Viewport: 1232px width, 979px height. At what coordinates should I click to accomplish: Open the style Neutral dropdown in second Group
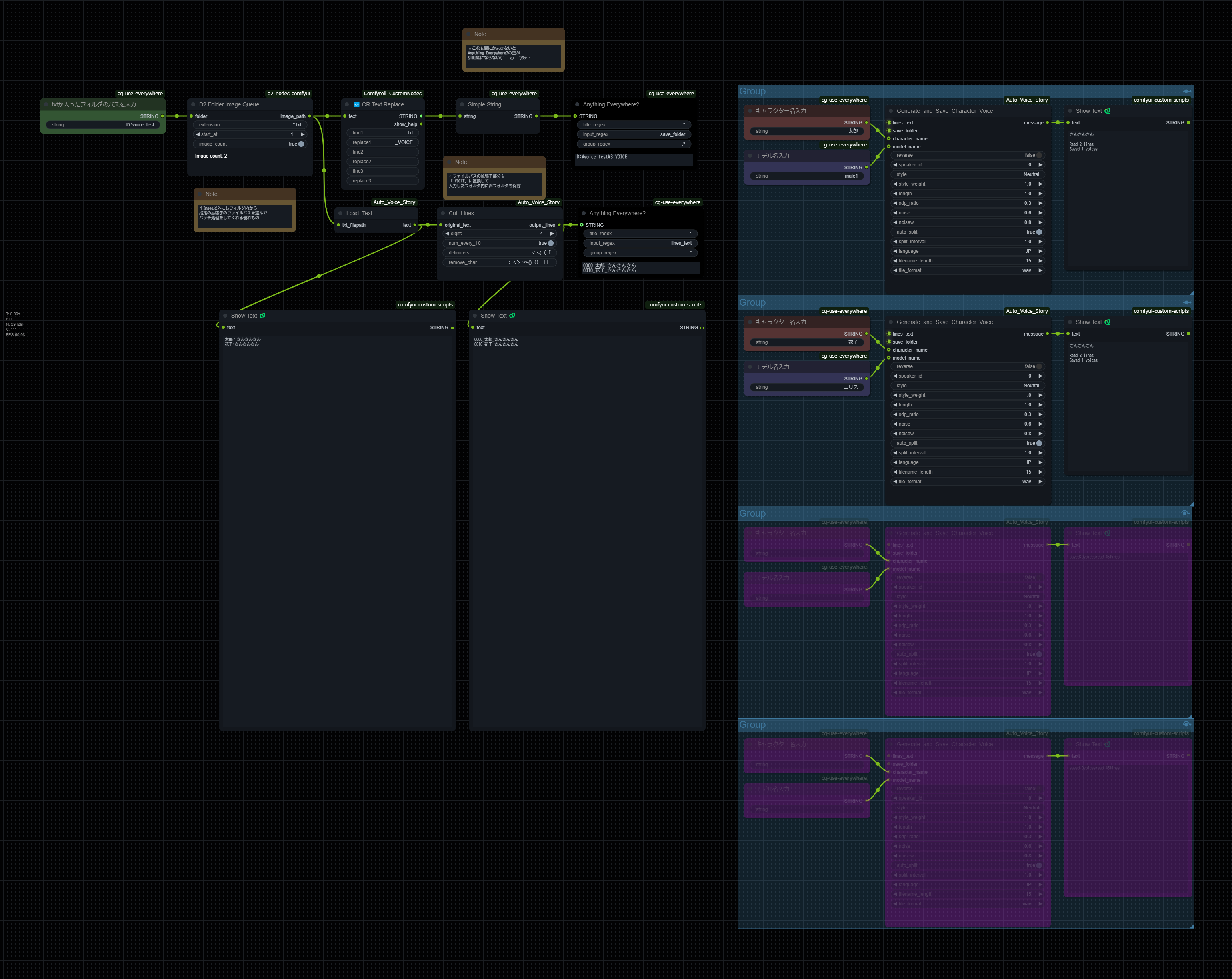(968, 386)
